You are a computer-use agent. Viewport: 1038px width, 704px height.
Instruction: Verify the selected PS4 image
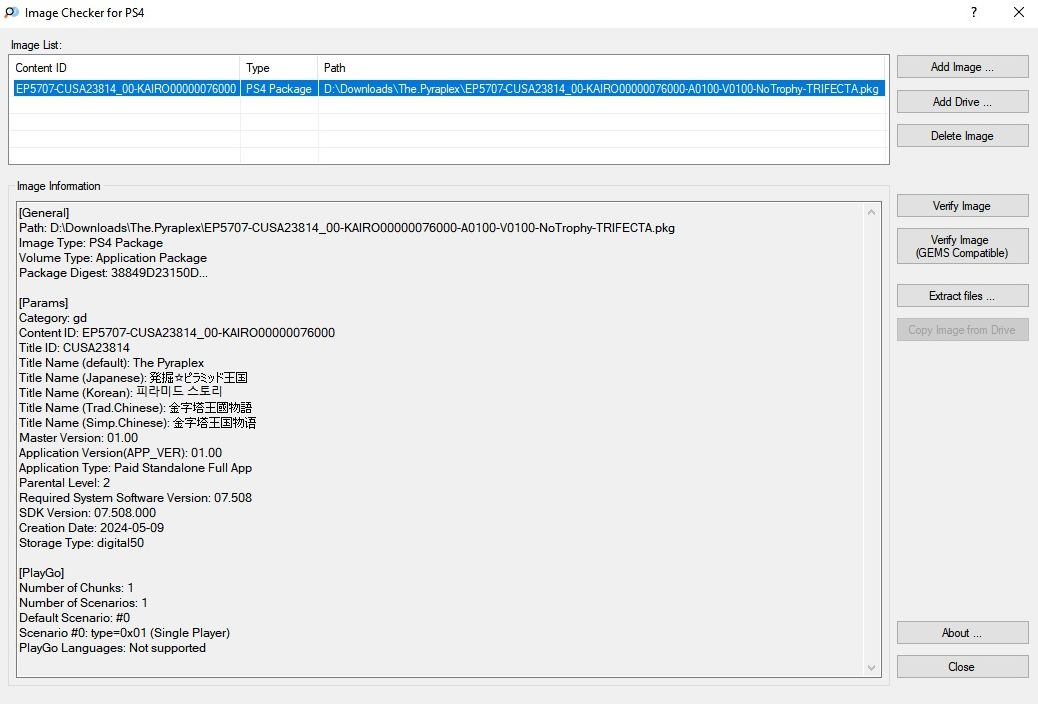(962, 206)
